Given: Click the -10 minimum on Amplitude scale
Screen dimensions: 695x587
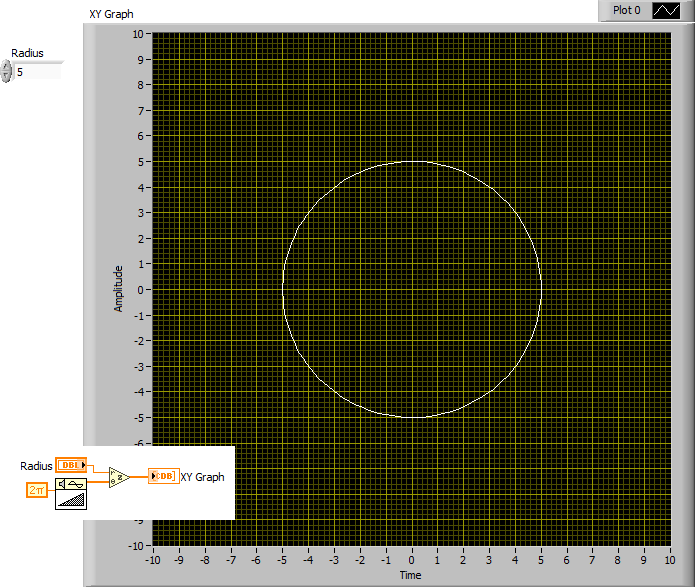Looking at the screenshot, I should pos(136,546).
